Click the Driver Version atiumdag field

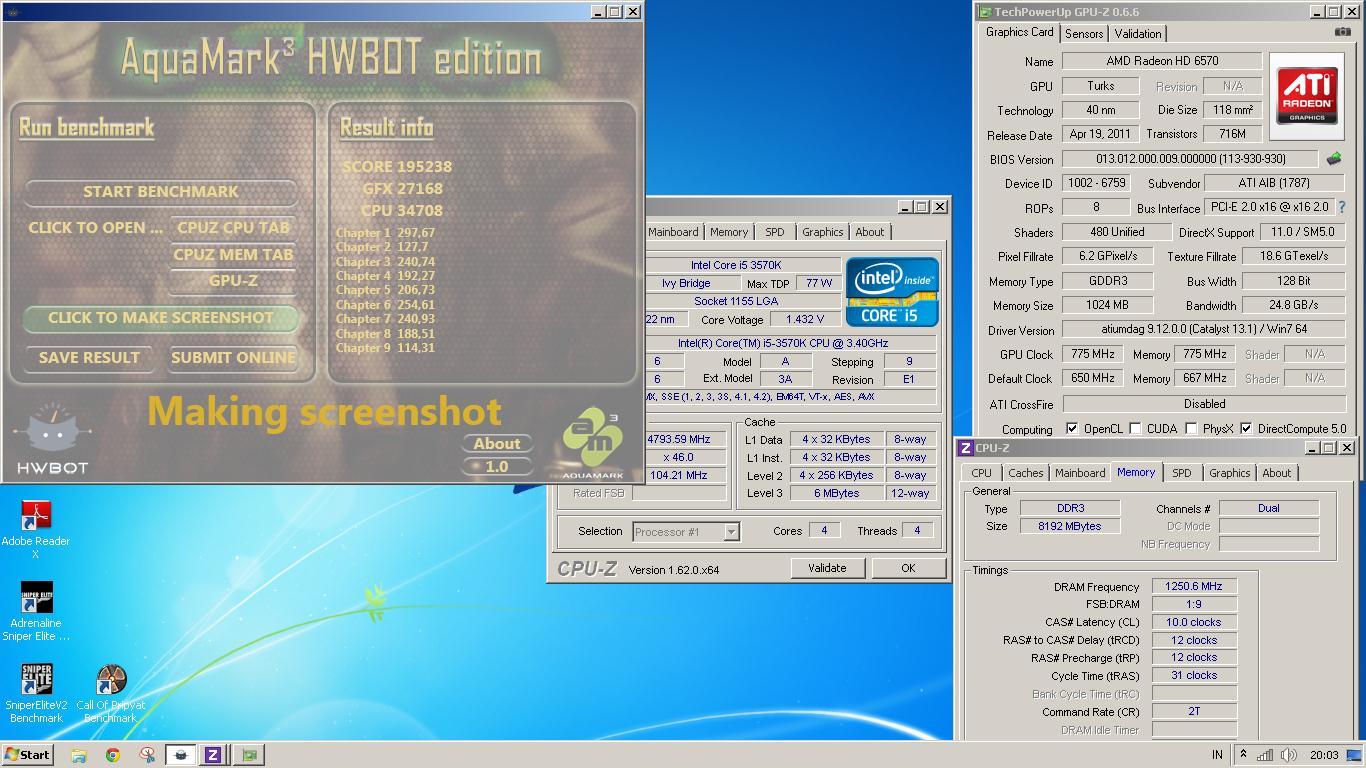click(x=1204, y=330)
